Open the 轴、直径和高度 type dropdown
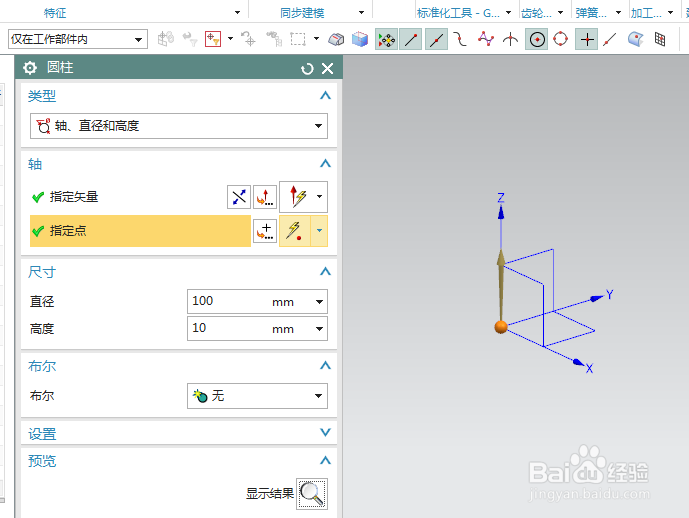 tap(179, 126)
